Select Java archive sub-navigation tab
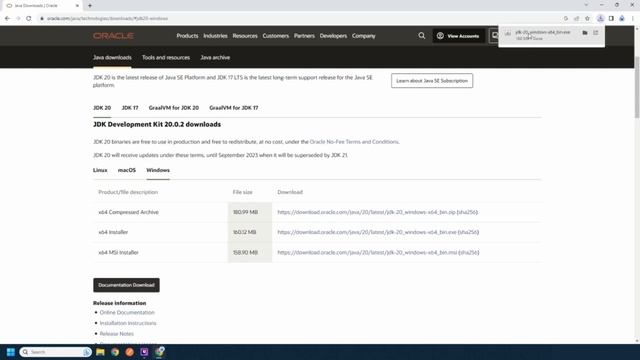Viewport: 640px width, 360px height. [215, 58]
